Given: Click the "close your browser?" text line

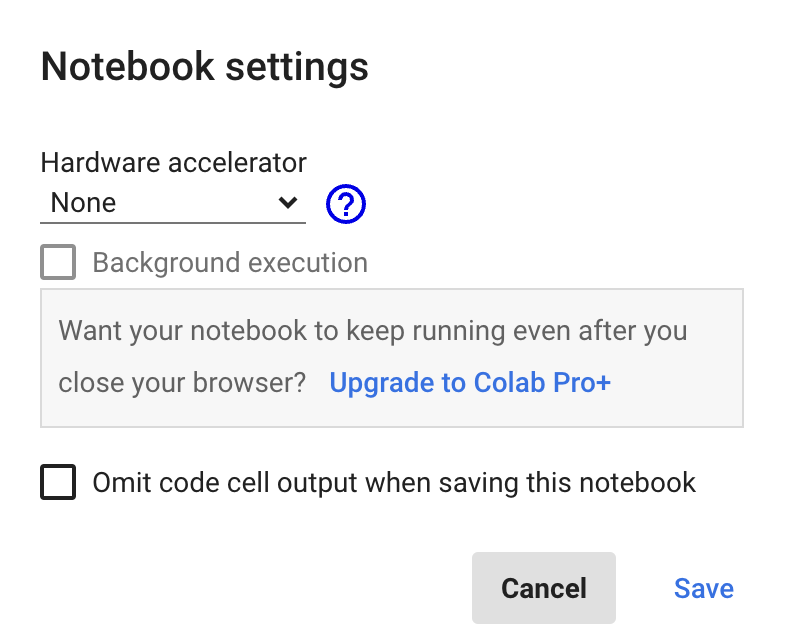Looking at the screenshot, I should (x=182, y=383).
